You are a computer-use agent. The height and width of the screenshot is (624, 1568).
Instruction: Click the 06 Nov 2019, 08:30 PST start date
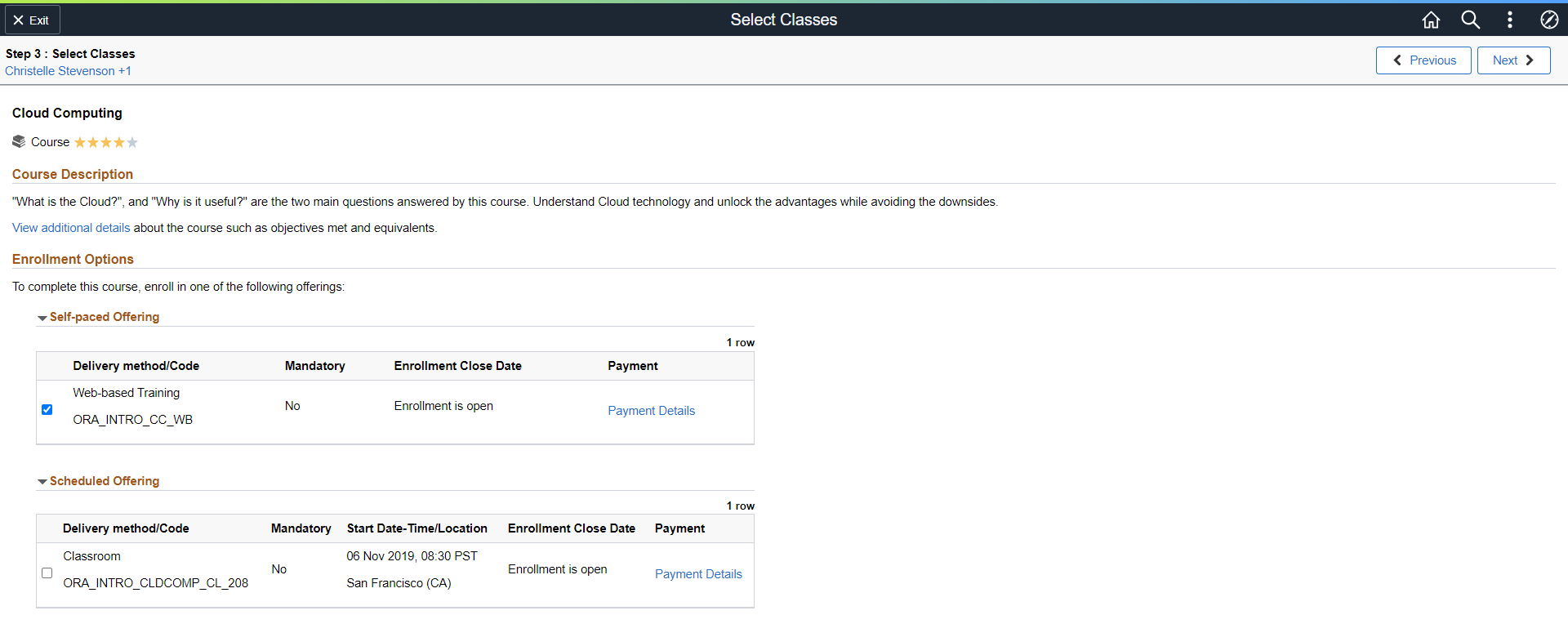(x=412, y=556)
